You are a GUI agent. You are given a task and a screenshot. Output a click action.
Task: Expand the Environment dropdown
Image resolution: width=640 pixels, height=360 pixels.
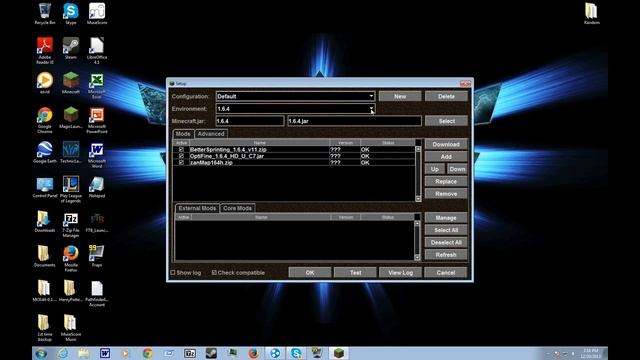[371, 109]
